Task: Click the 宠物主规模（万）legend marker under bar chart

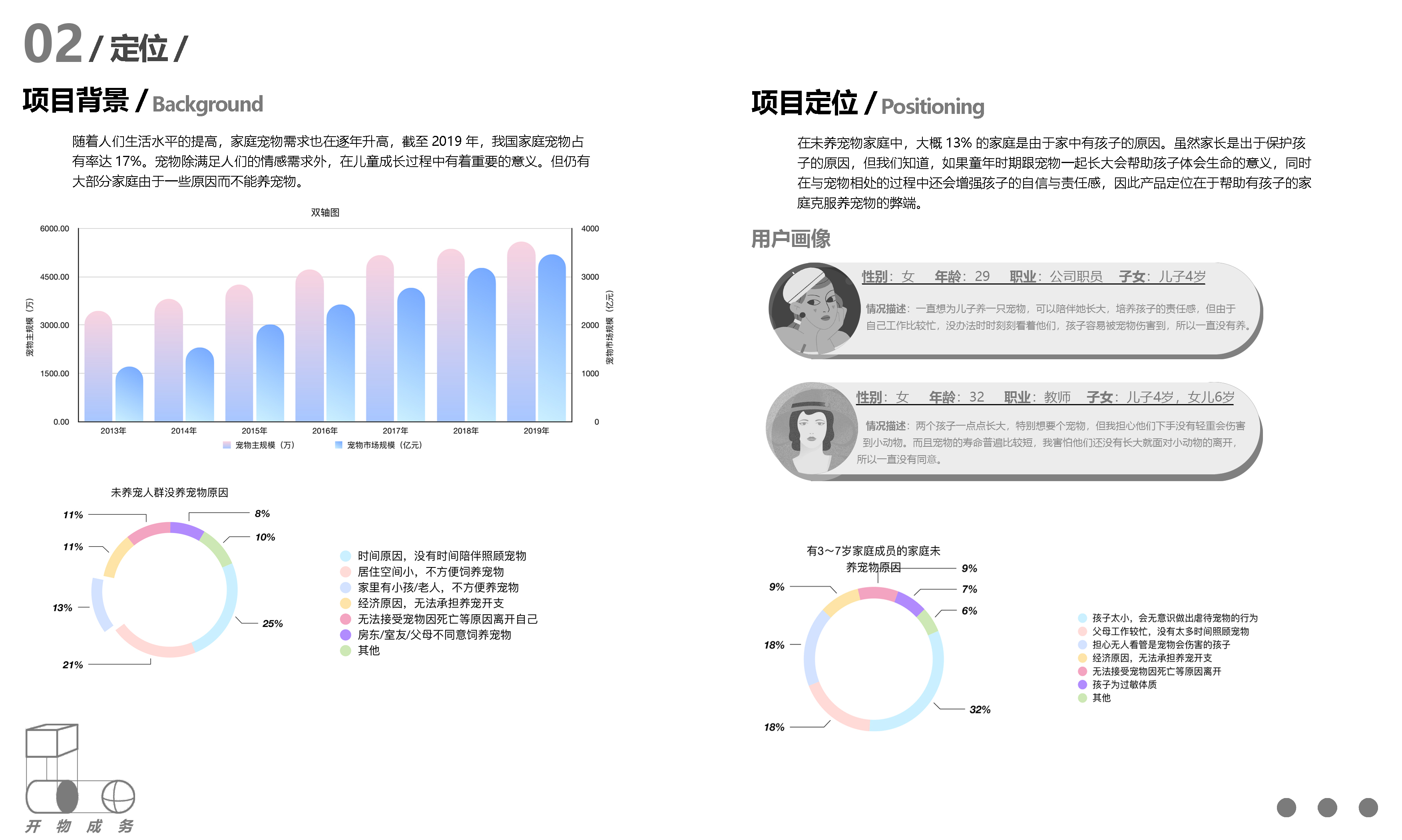Action: coord(227,445)
